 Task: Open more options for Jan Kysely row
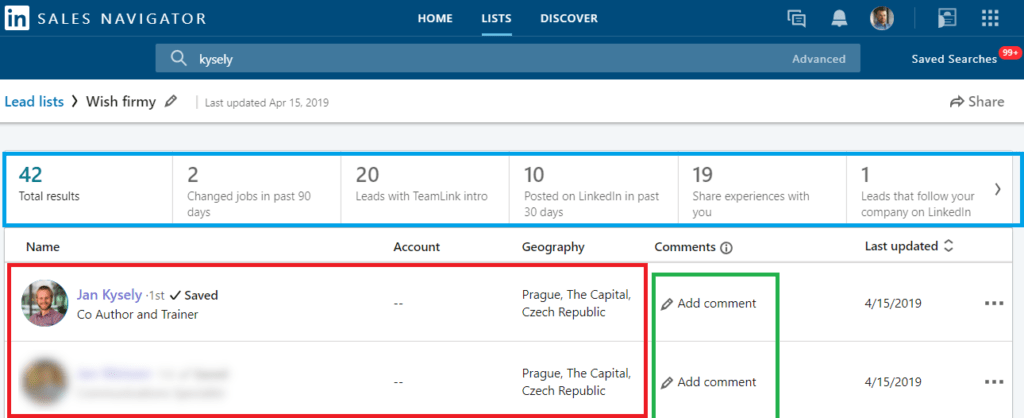(x=993, y=303)
